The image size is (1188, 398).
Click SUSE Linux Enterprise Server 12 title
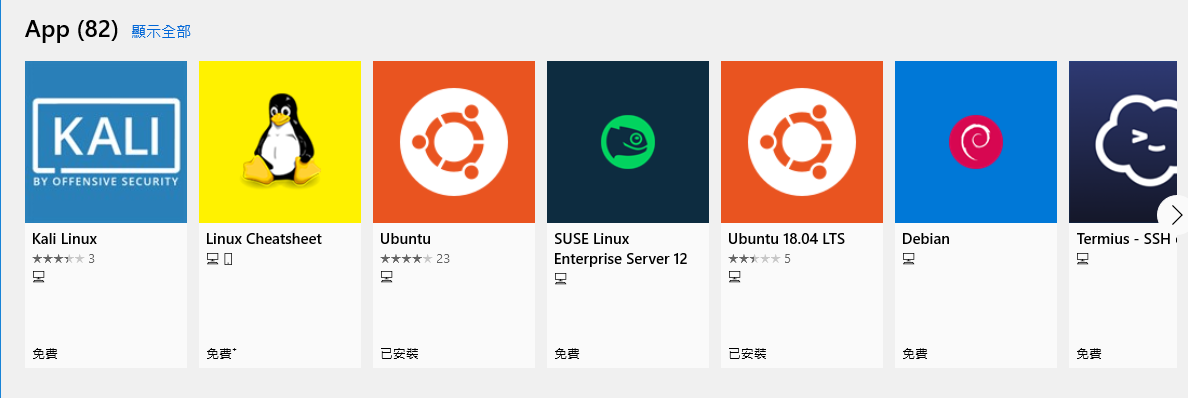[621, 249]
